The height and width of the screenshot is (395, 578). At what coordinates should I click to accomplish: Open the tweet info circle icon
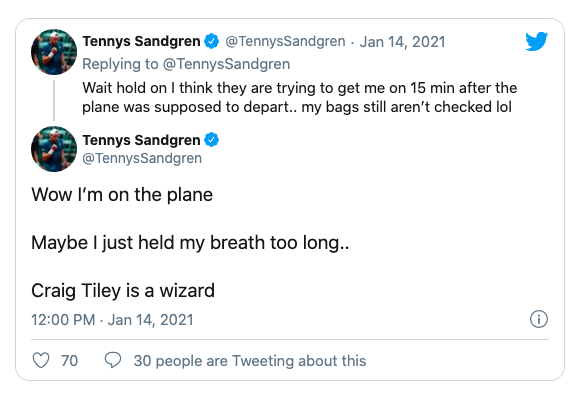click(x=539, y=319)
